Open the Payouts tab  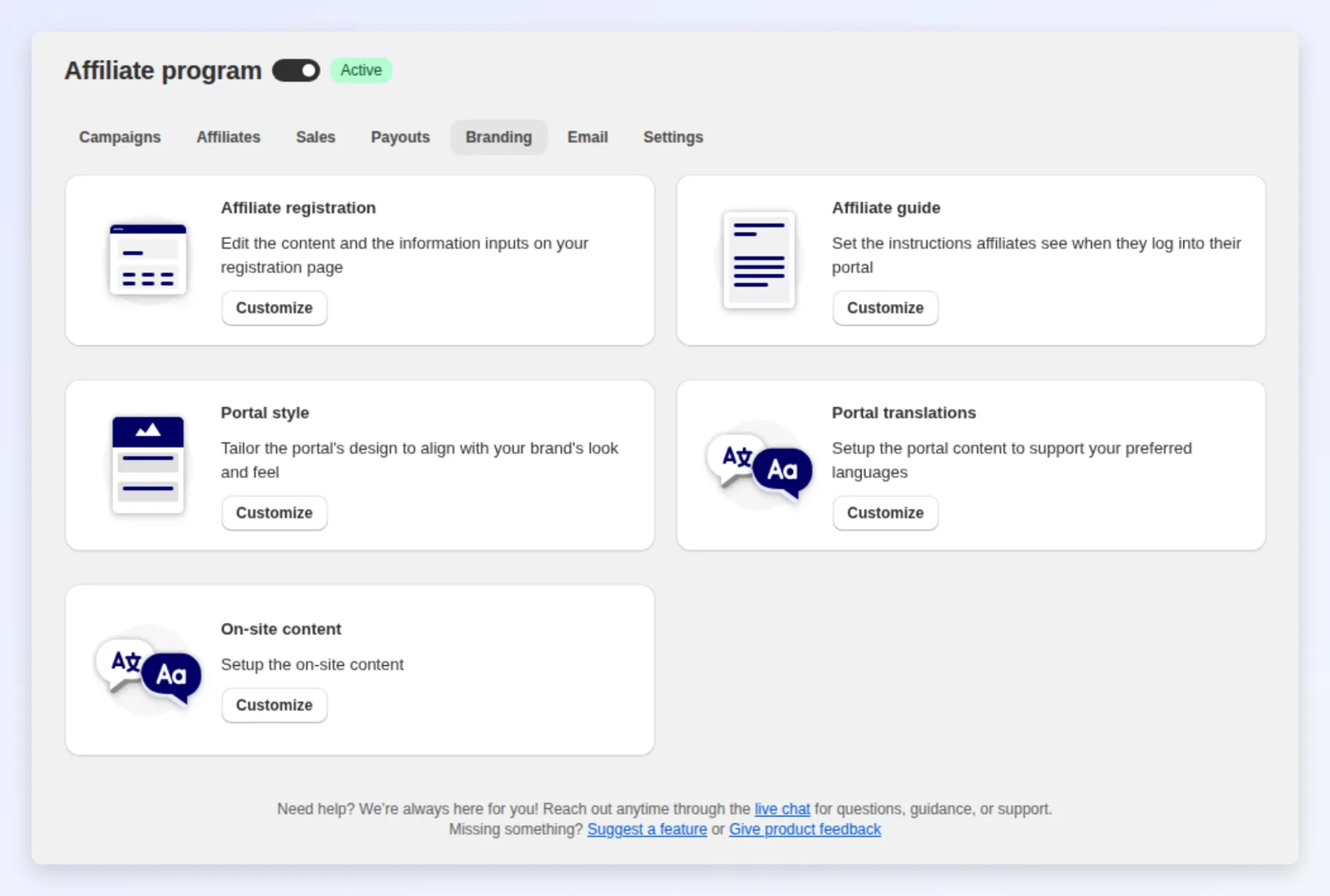click(x=401, y=137)
